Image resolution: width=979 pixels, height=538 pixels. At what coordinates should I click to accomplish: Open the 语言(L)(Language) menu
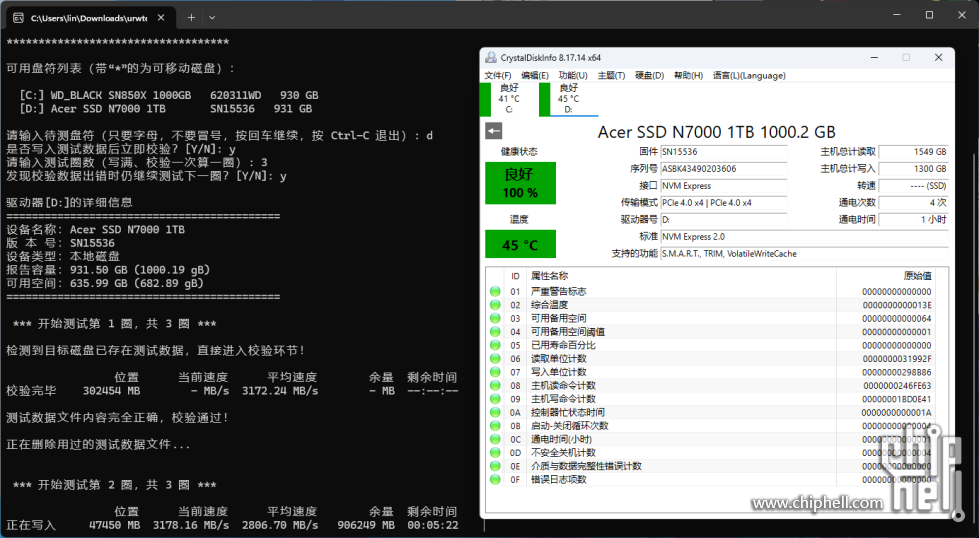[x=749, y=76]
